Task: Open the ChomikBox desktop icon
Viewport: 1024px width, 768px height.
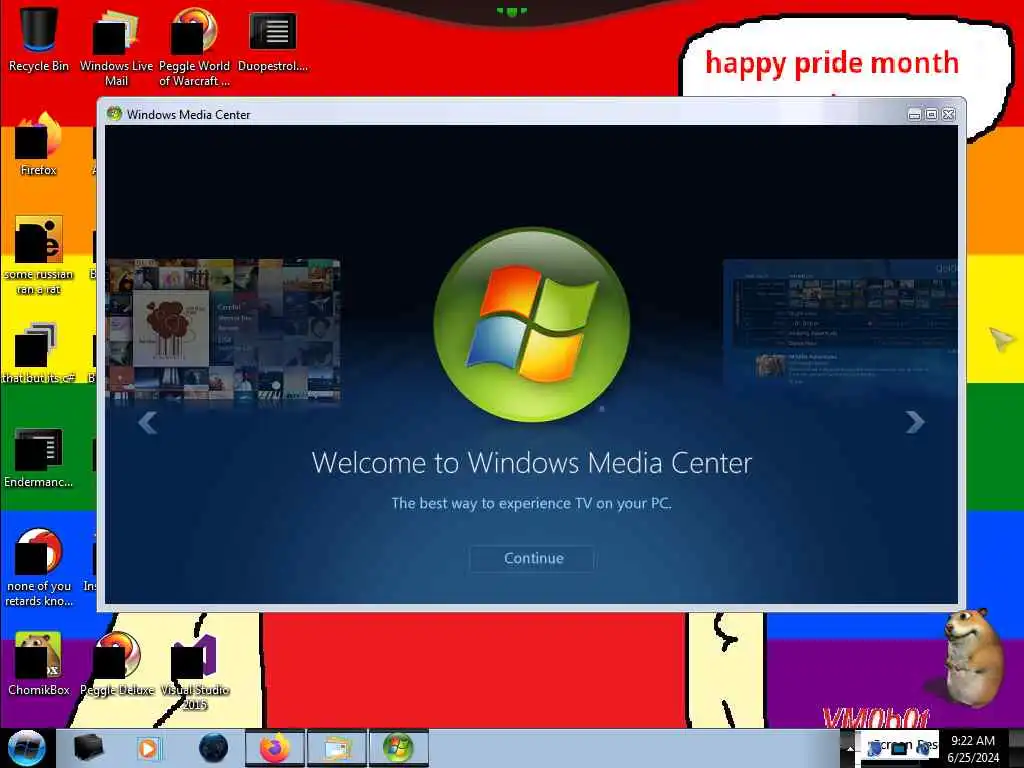Action: [39, 664]
